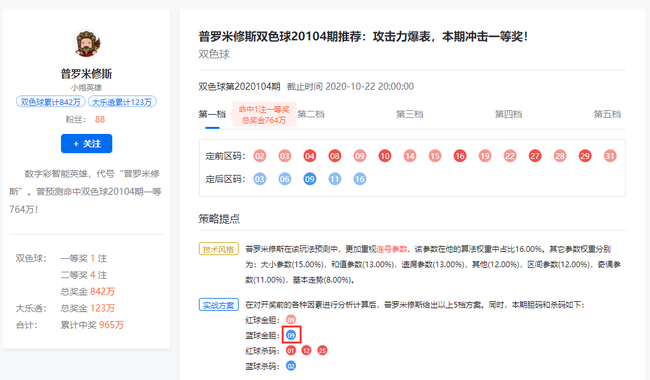Select red ball 19 in 定前区码
This screenshot has width=650, height=380.
click(485, 156)
